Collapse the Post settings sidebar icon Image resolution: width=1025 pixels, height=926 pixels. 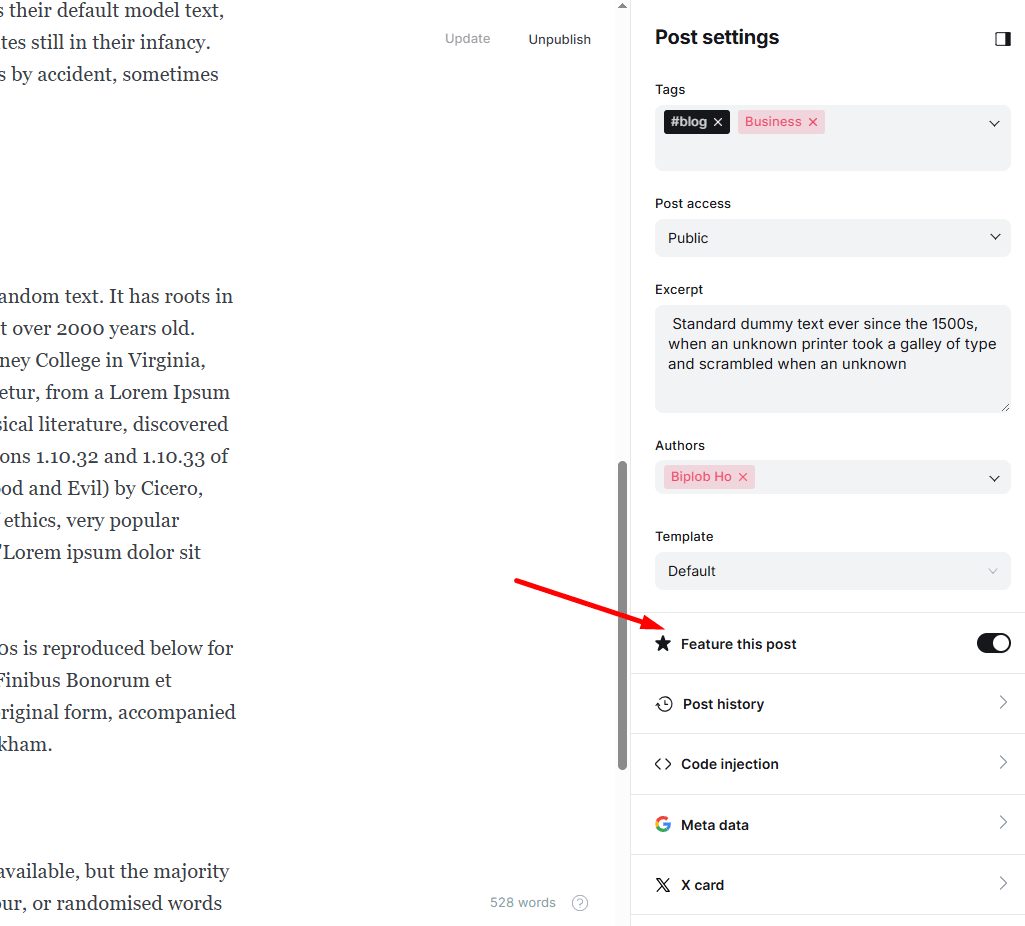click(x=1002, y=39)
